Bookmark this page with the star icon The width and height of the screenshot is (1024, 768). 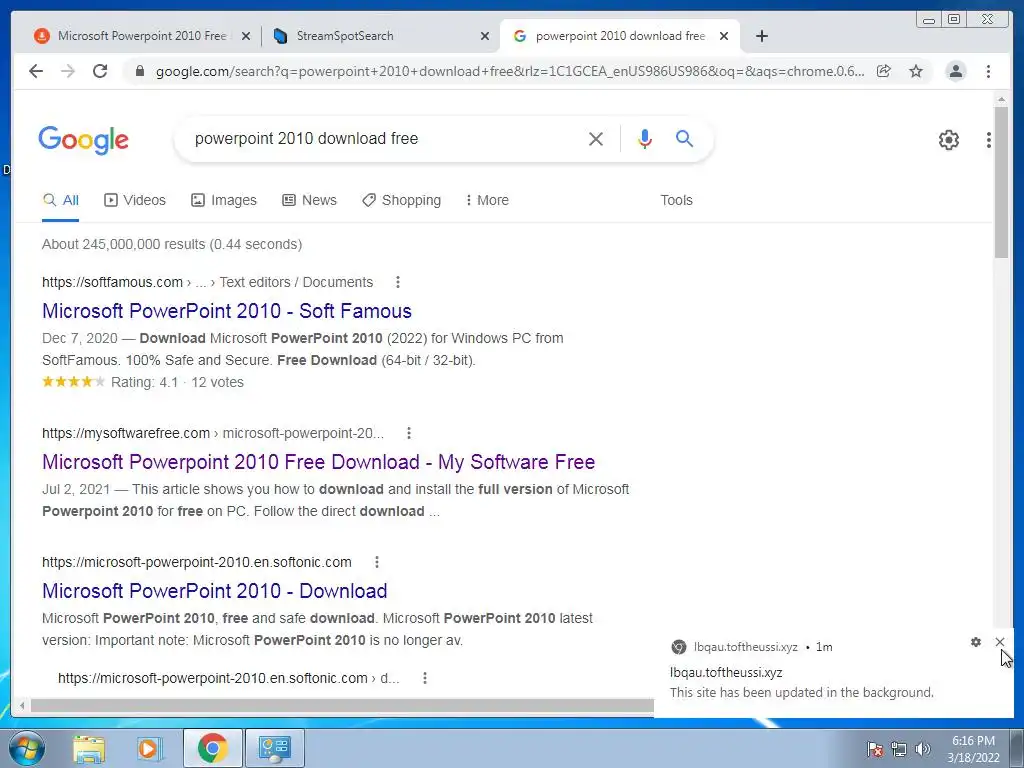[x=916, y=71]
